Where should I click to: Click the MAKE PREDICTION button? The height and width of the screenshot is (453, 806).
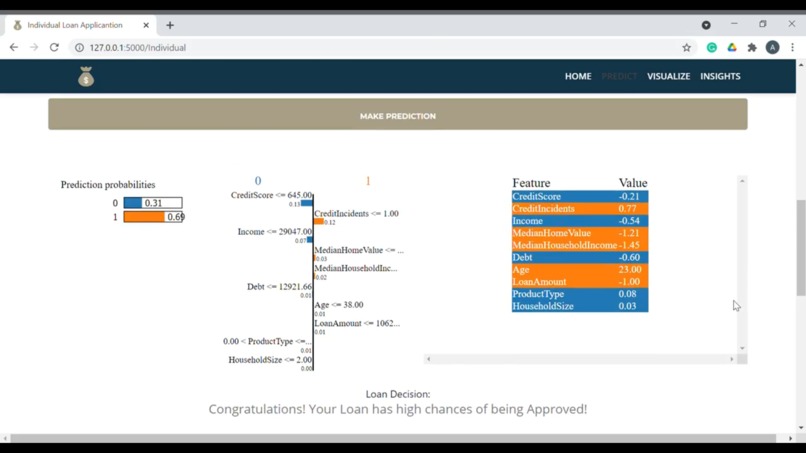(x=398, y=115)
